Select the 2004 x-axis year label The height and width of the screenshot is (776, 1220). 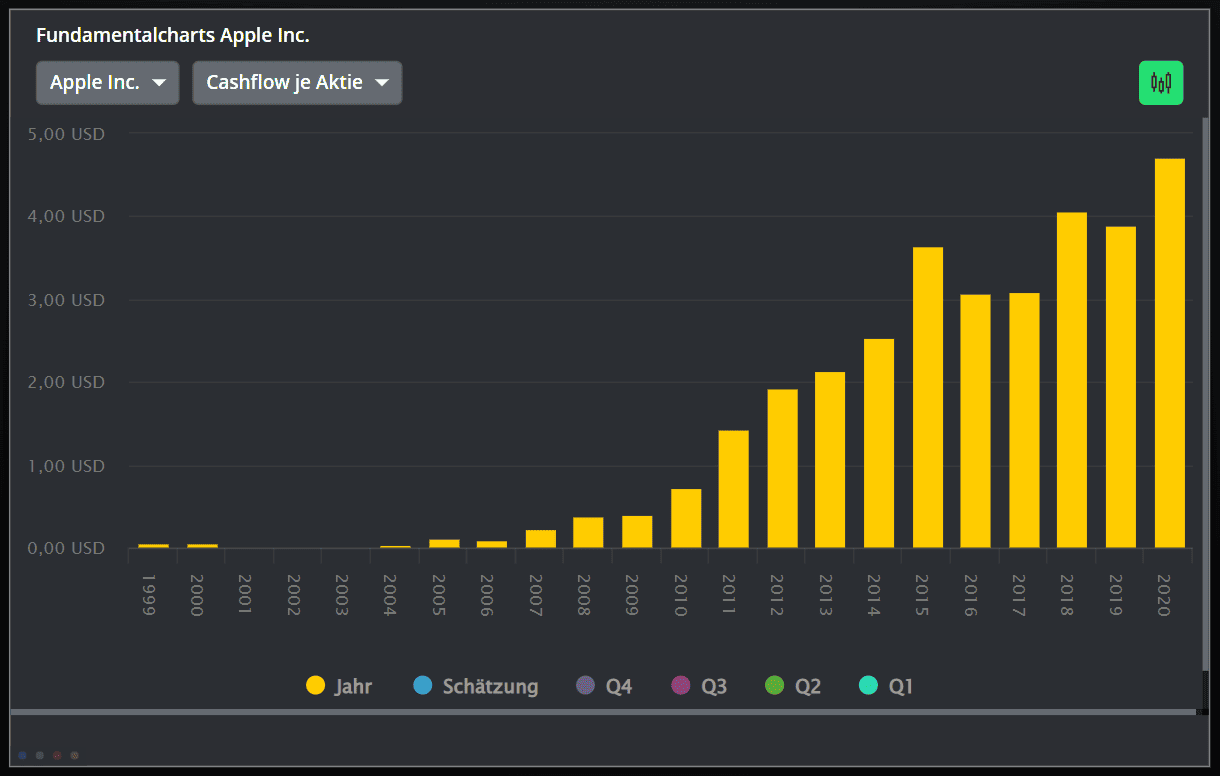391,594
